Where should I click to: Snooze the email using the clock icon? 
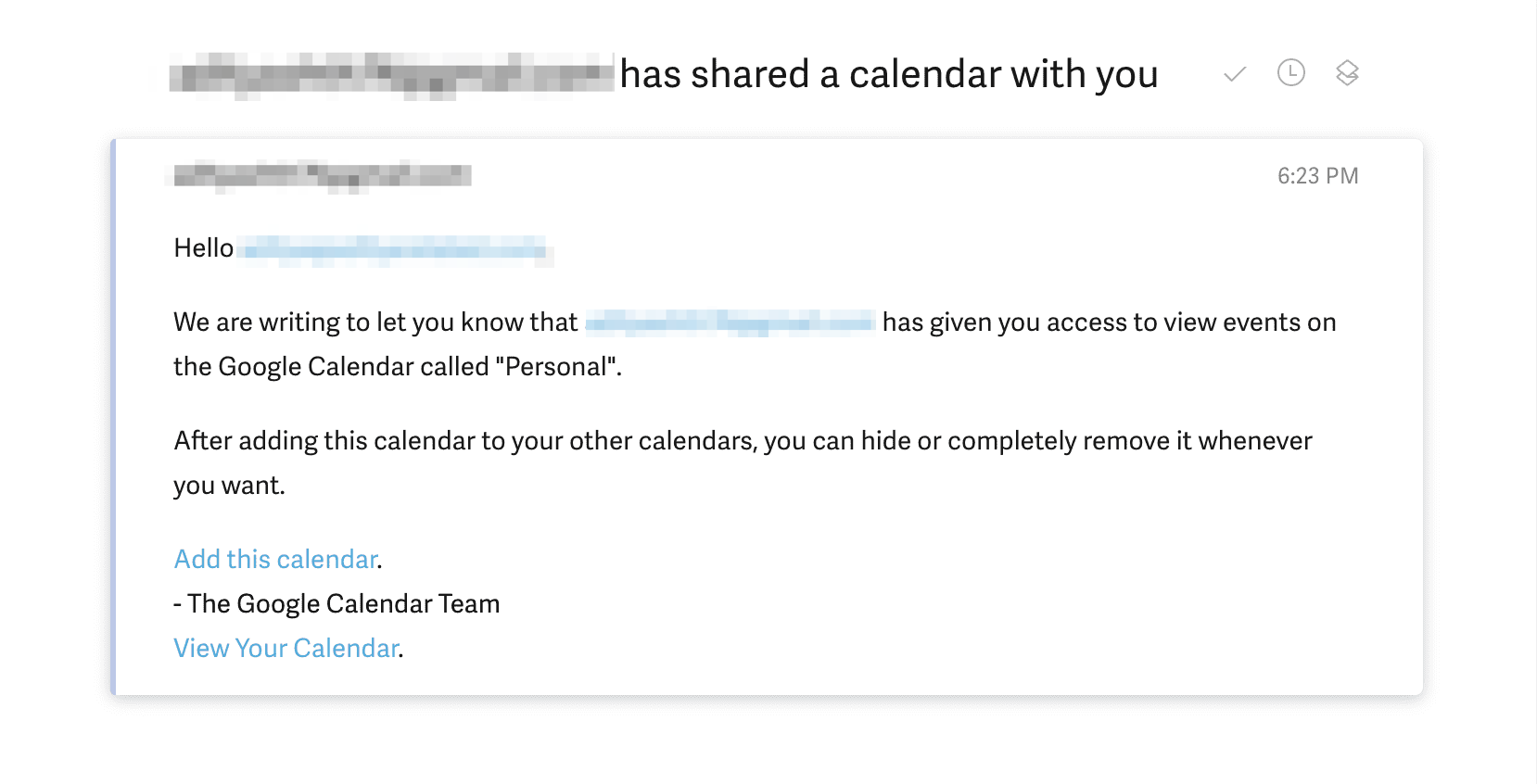click(x=1290, y=73)
